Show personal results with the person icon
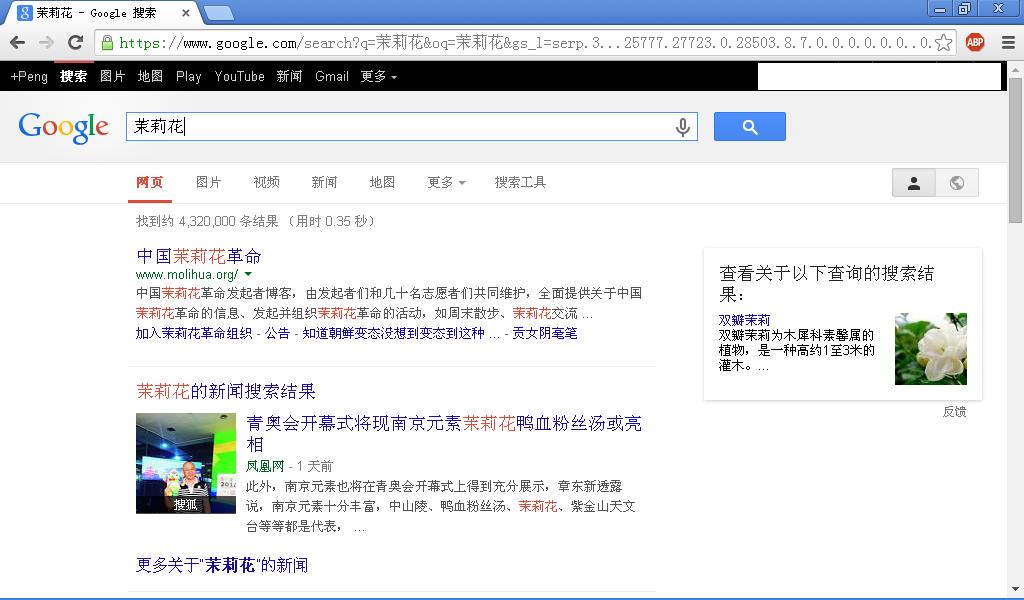This screenshot has width=1024, height=600. [x=914, y=183]
